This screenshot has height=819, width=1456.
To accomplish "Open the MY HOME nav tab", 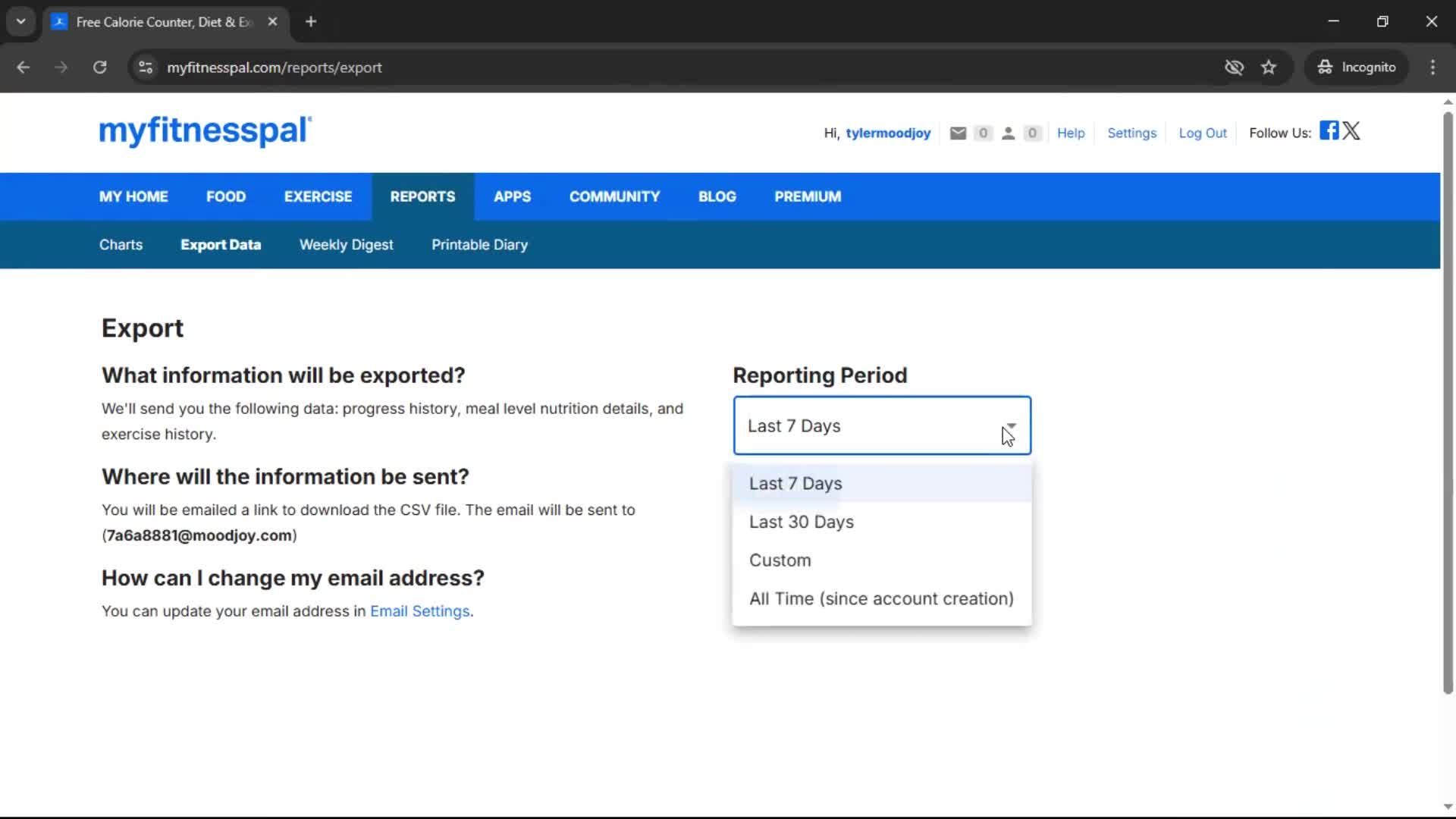I will tap(133, 197).
